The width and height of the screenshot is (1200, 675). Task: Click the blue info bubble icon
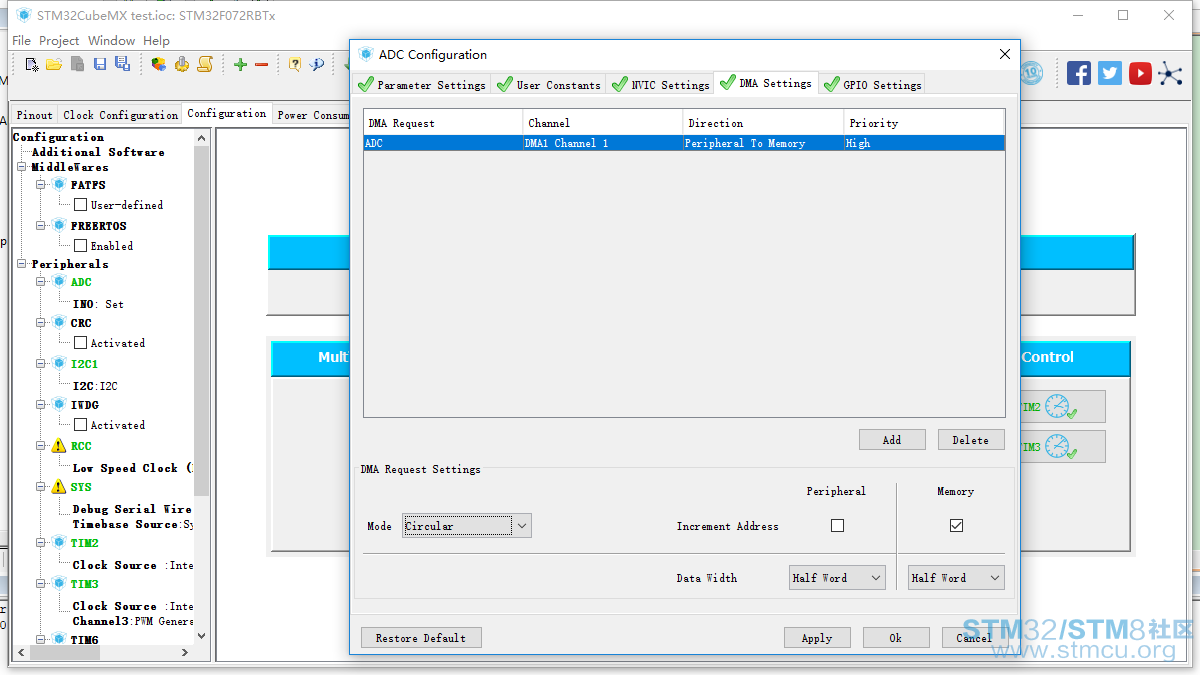(x=317, y=64)
